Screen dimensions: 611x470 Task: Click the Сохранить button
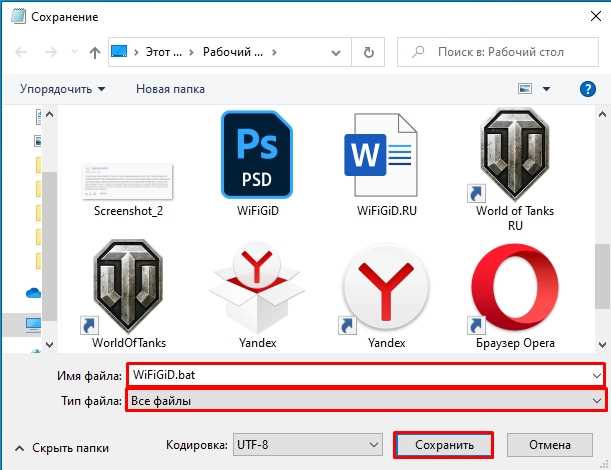444,445
